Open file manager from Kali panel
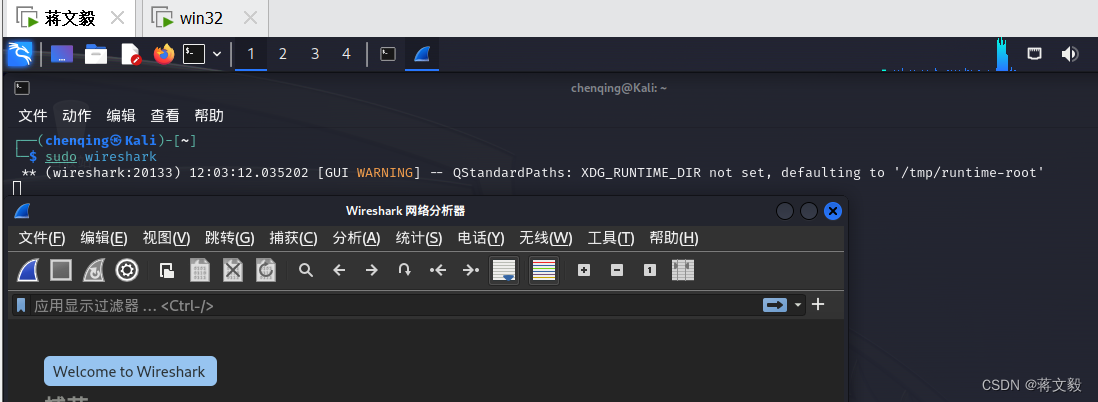The width and height of the screenshot is (1098, 402). click(96, 54)
